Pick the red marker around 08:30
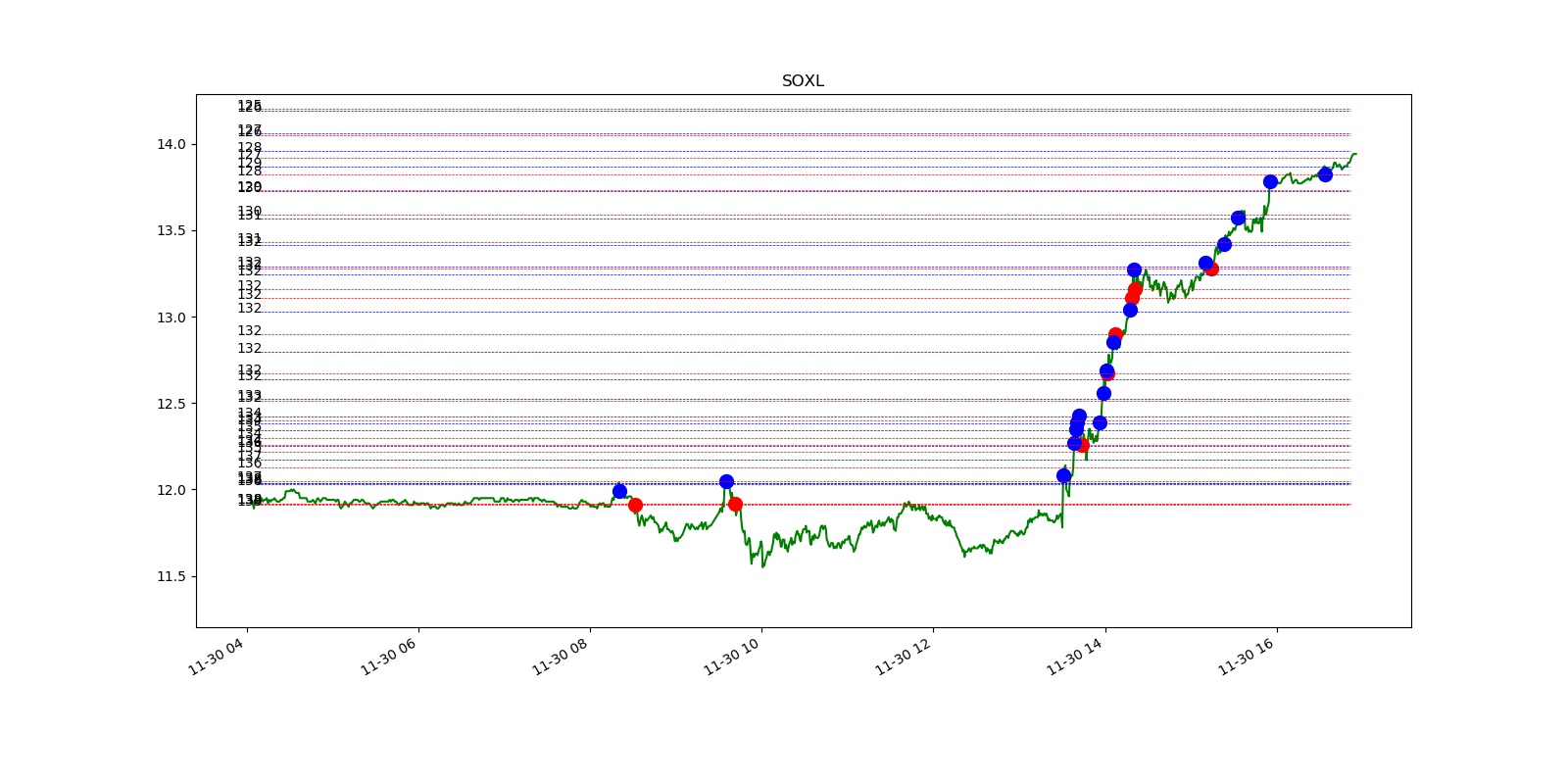 [635, 505]
